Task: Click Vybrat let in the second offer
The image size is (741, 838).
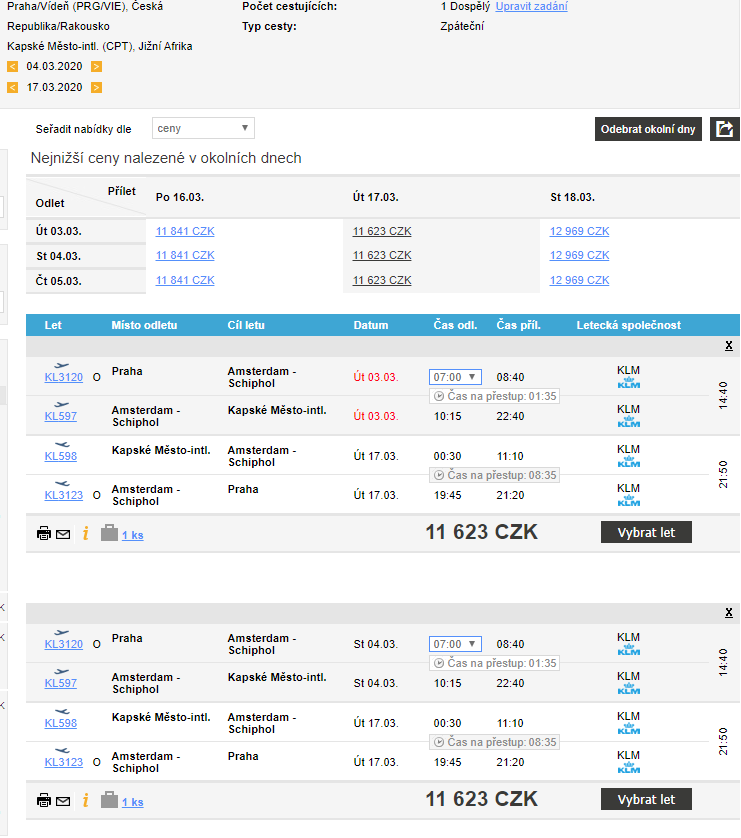Action: point(646,800)
